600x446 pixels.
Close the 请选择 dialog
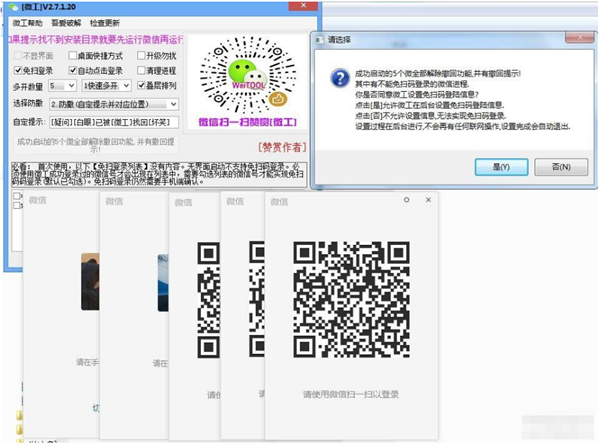(579, 37)
